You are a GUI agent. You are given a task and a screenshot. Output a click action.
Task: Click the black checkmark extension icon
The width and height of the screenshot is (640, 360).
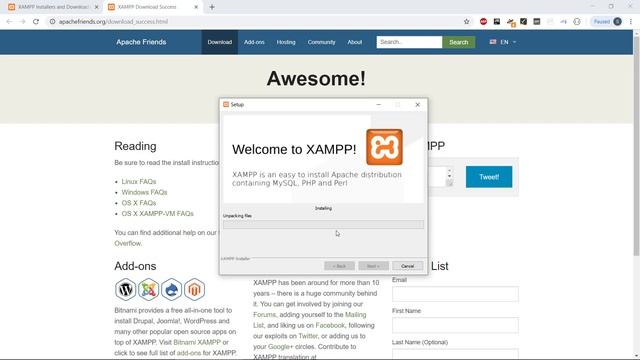[x=523, y=22]
